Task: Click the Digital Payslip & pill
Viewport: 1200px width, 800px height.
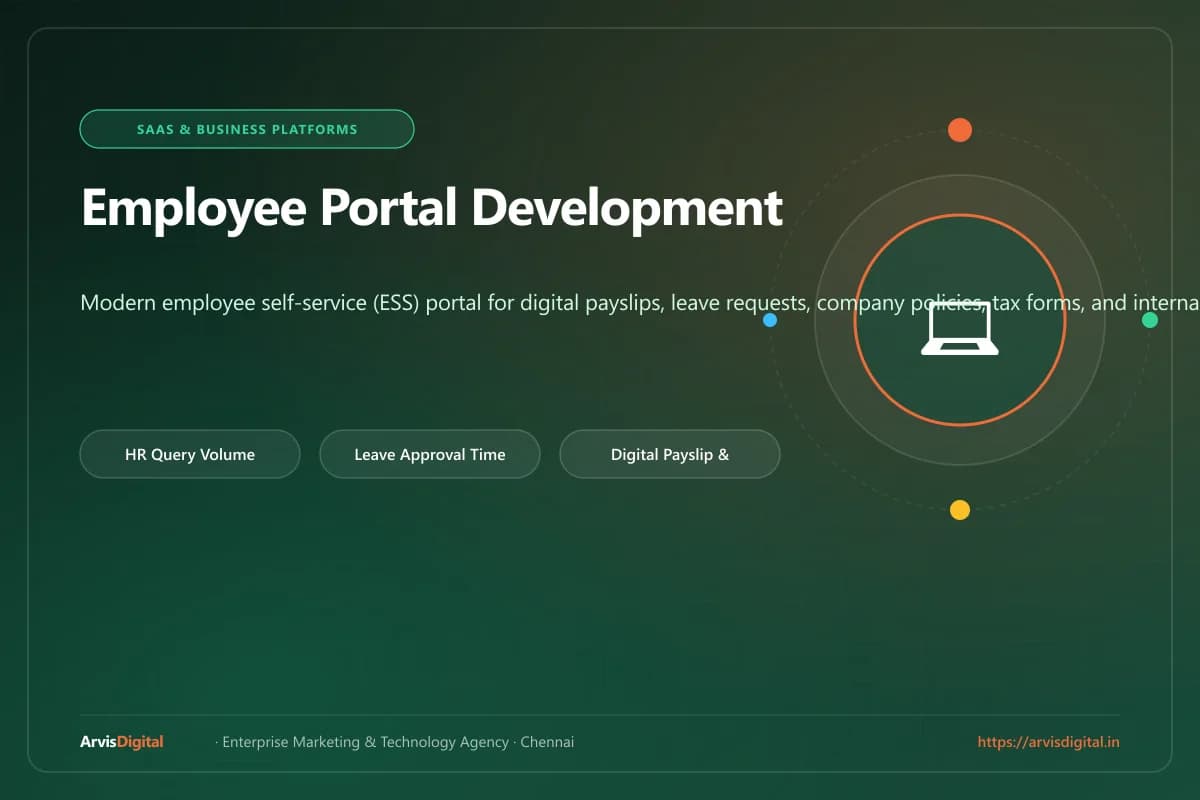Action: tap(670, 454)
